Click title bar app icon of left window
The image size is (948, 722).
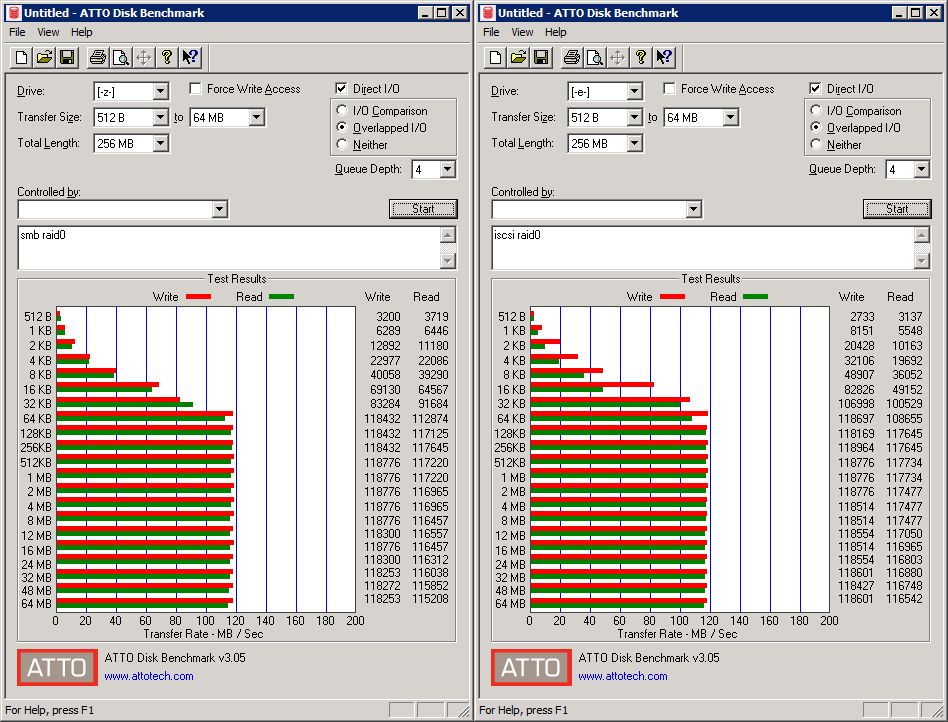pyautogui.click(x=13, y=13)
